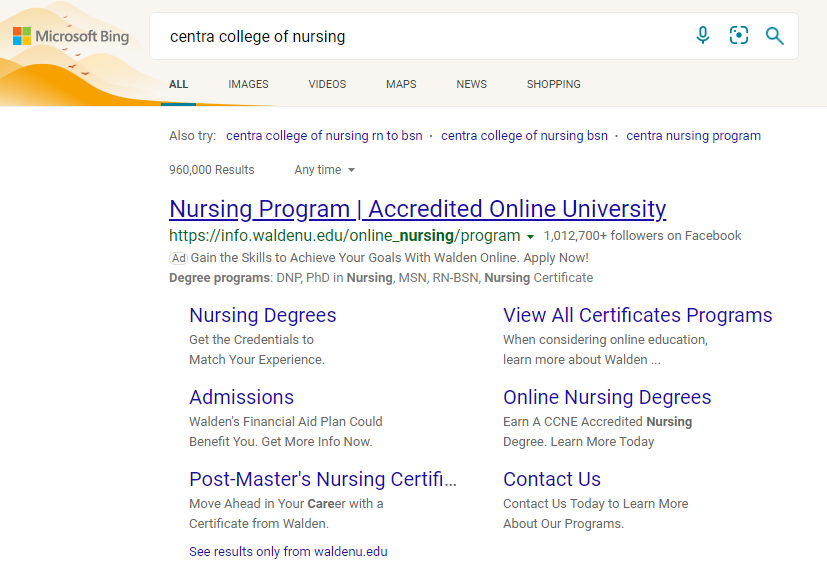This screenshot has height=587, width=827.
Task: Click in the search text box
Action: coord(420,37)
